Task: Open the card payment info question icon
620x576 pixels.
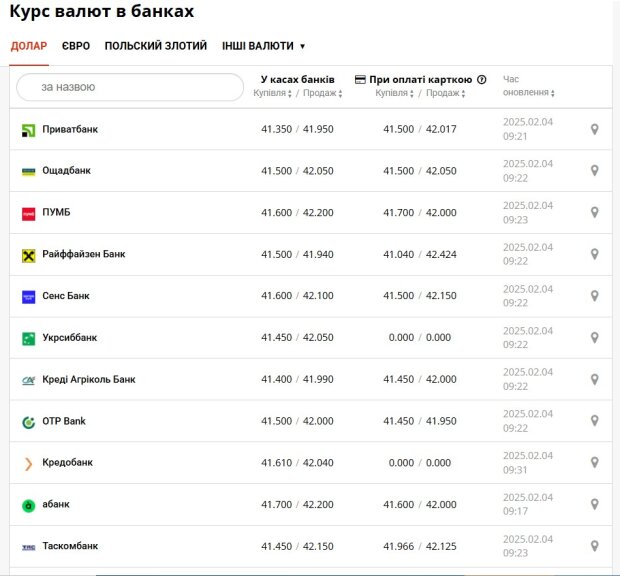Action: 481,79
